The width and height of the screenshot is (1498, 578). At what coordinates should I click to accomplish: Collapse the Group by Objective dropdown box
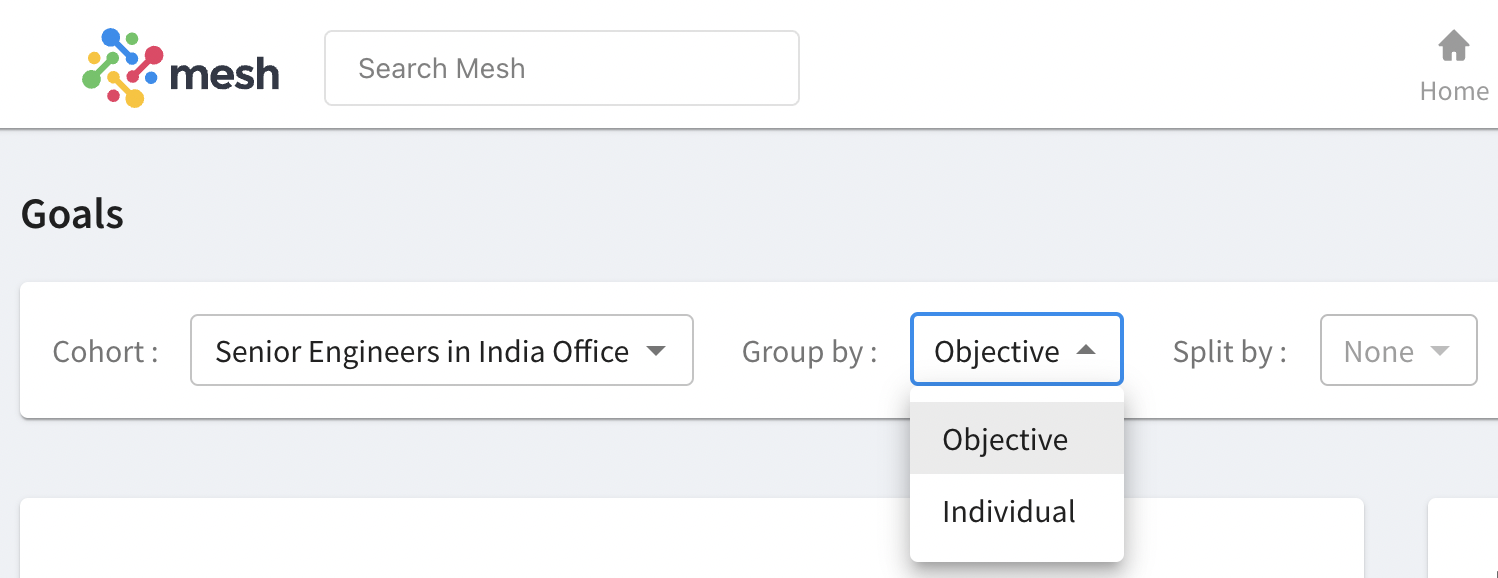click(x=1016, y=350)
